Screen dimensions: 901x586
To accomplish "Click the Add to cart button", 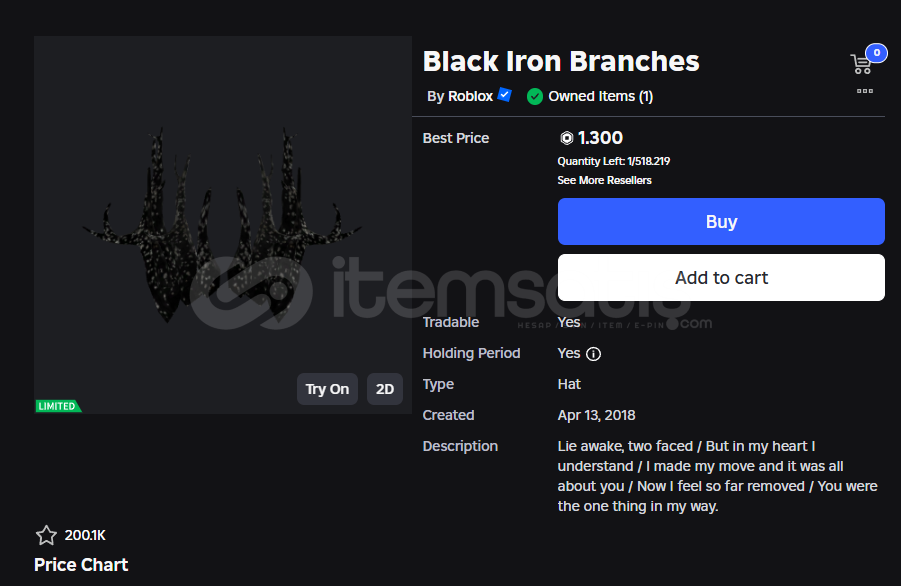I will [x=721, y=277].
